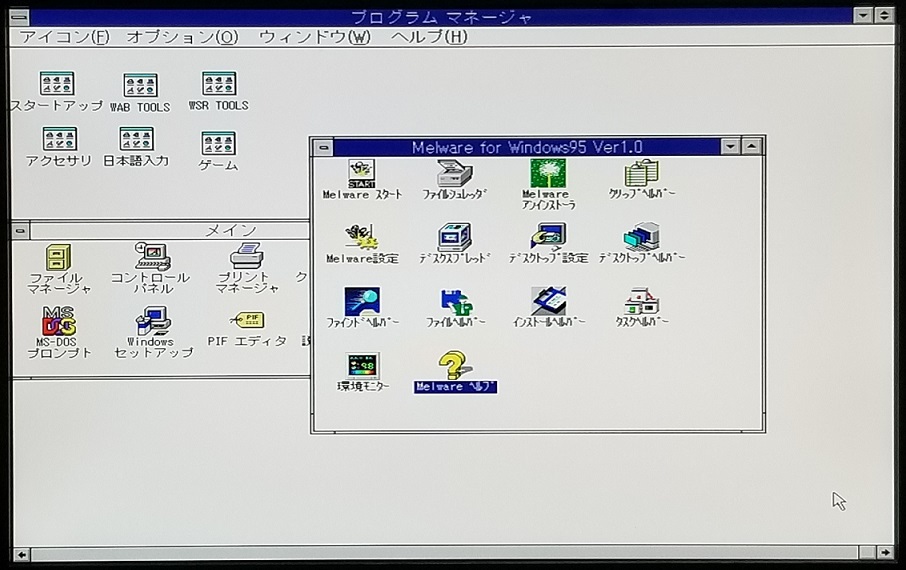Click the horizontal scrollbar left arrow

21,554
